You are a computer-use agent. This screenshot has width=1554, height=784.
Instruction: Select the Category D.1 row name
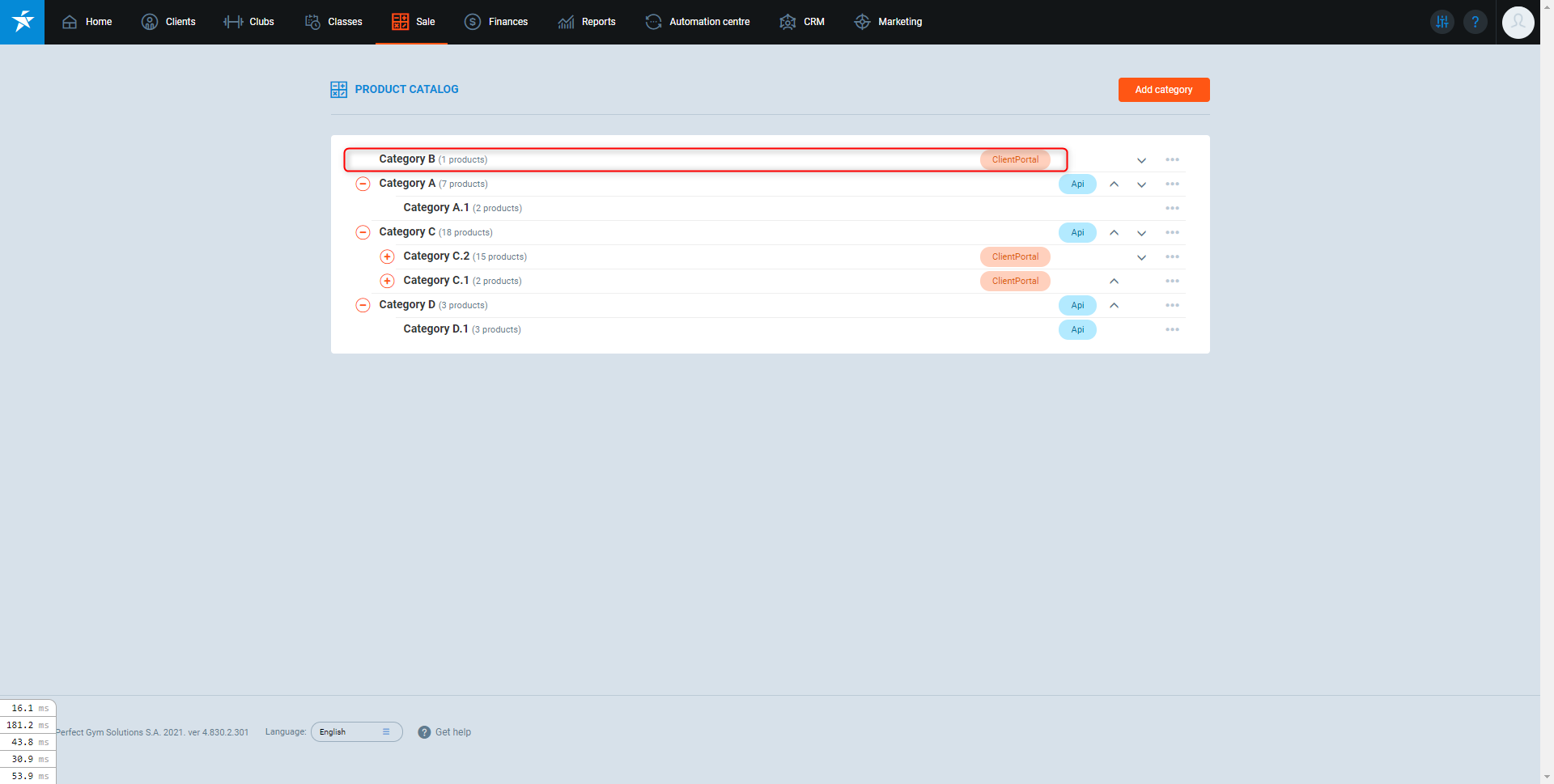point(435,329)
